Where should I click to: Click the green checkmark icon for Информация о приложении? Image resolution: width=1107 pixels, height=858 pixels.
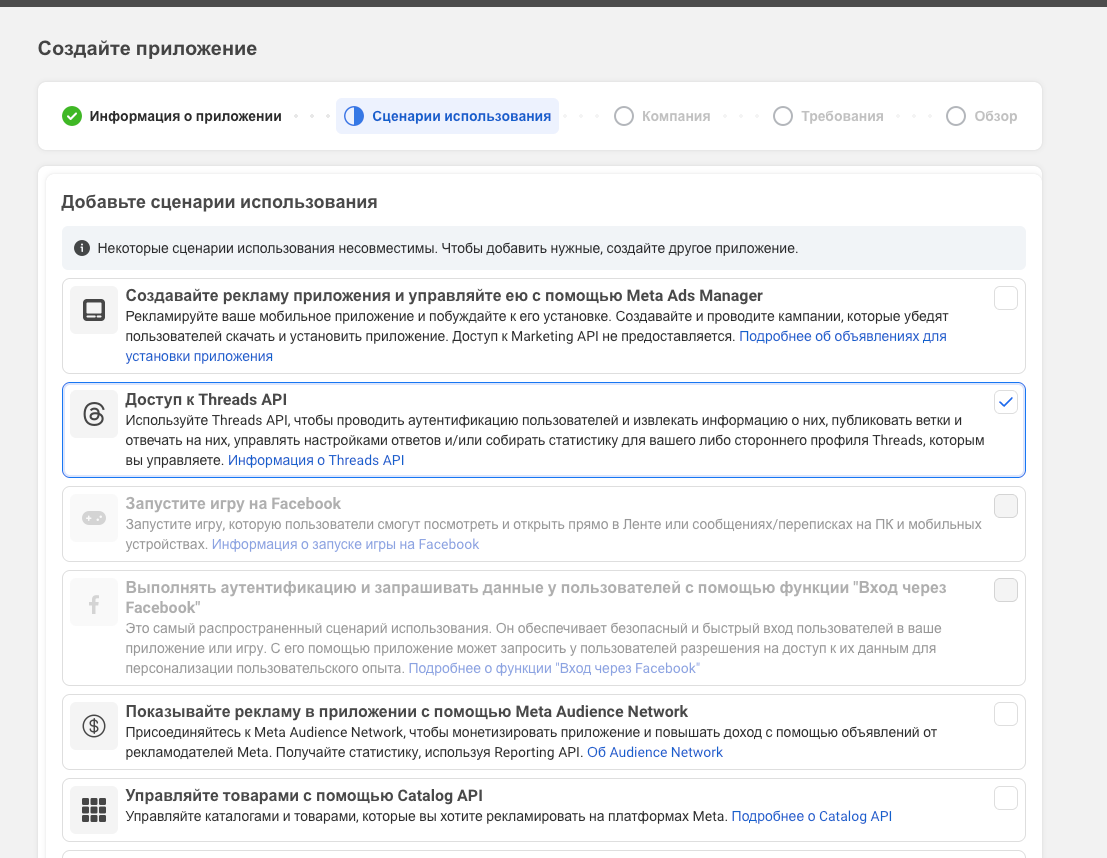(x=72, y=116)
